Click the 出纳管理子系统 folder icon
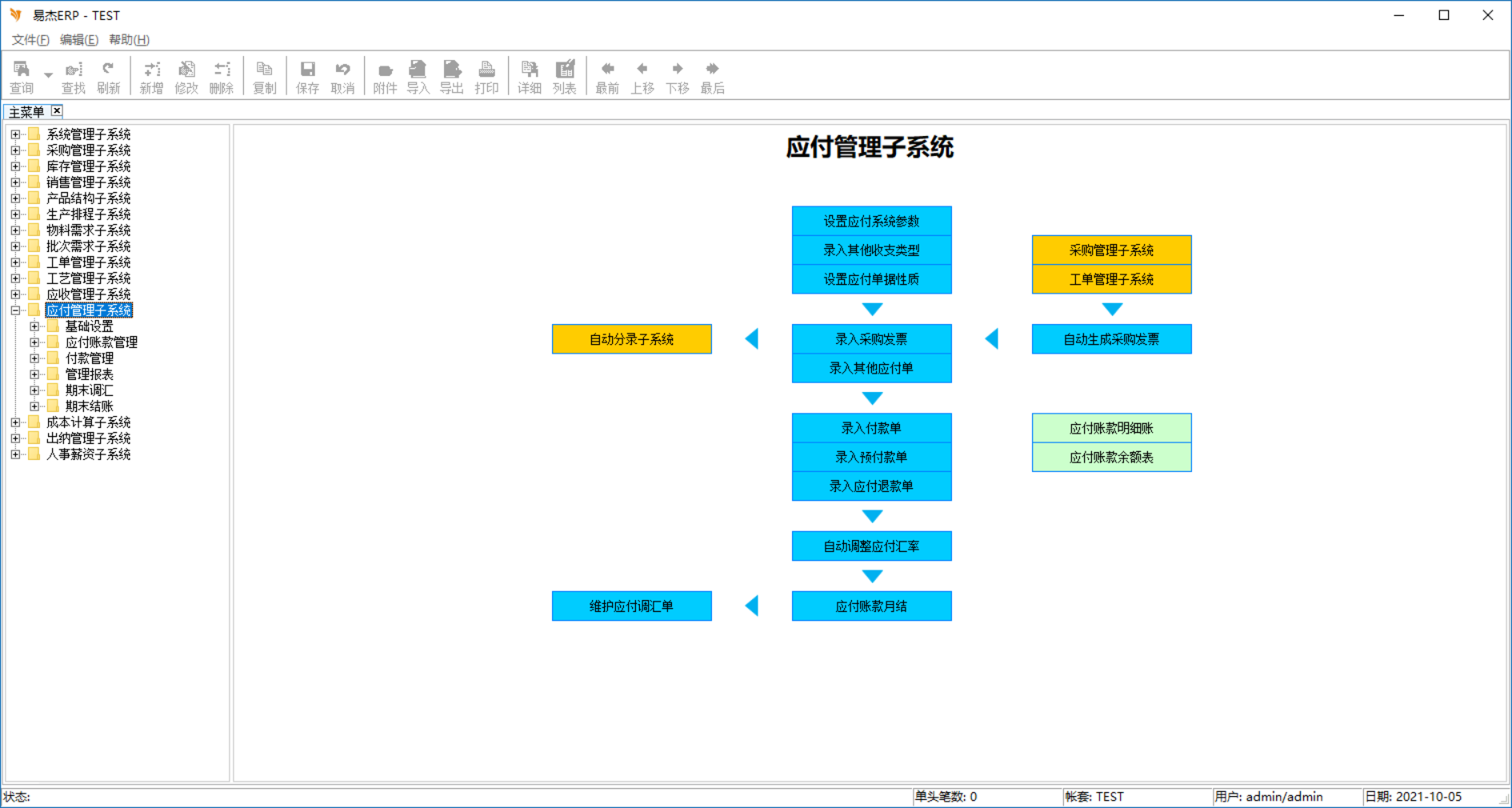This screenshot has height=808, width=1512. [34, 438]
